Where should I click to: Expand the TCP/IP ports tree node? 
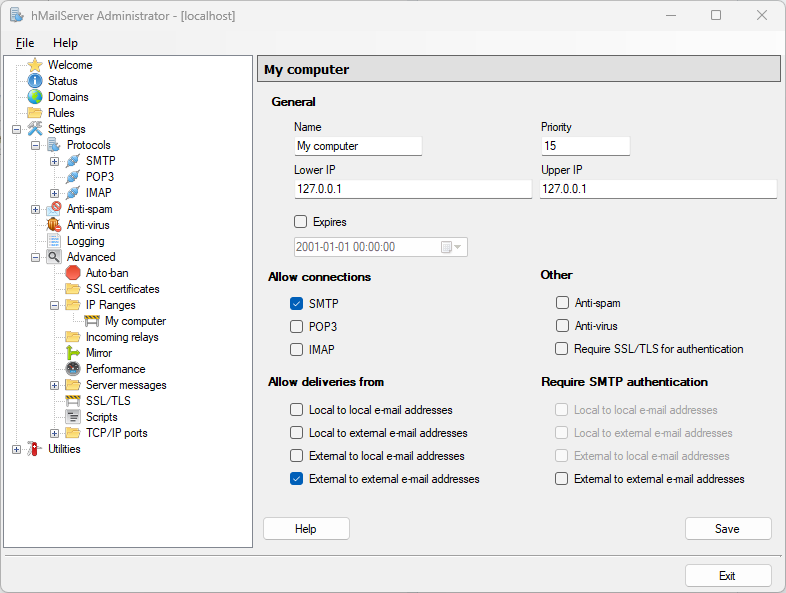tap(55, 434)
